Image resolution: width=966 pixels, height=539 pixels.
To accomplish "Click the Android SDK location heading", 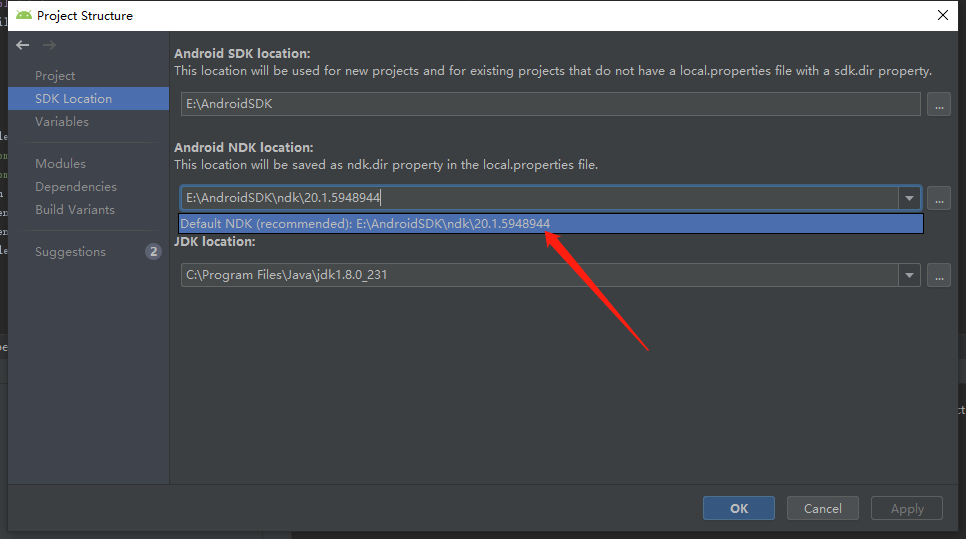I will tap(242, 54).
